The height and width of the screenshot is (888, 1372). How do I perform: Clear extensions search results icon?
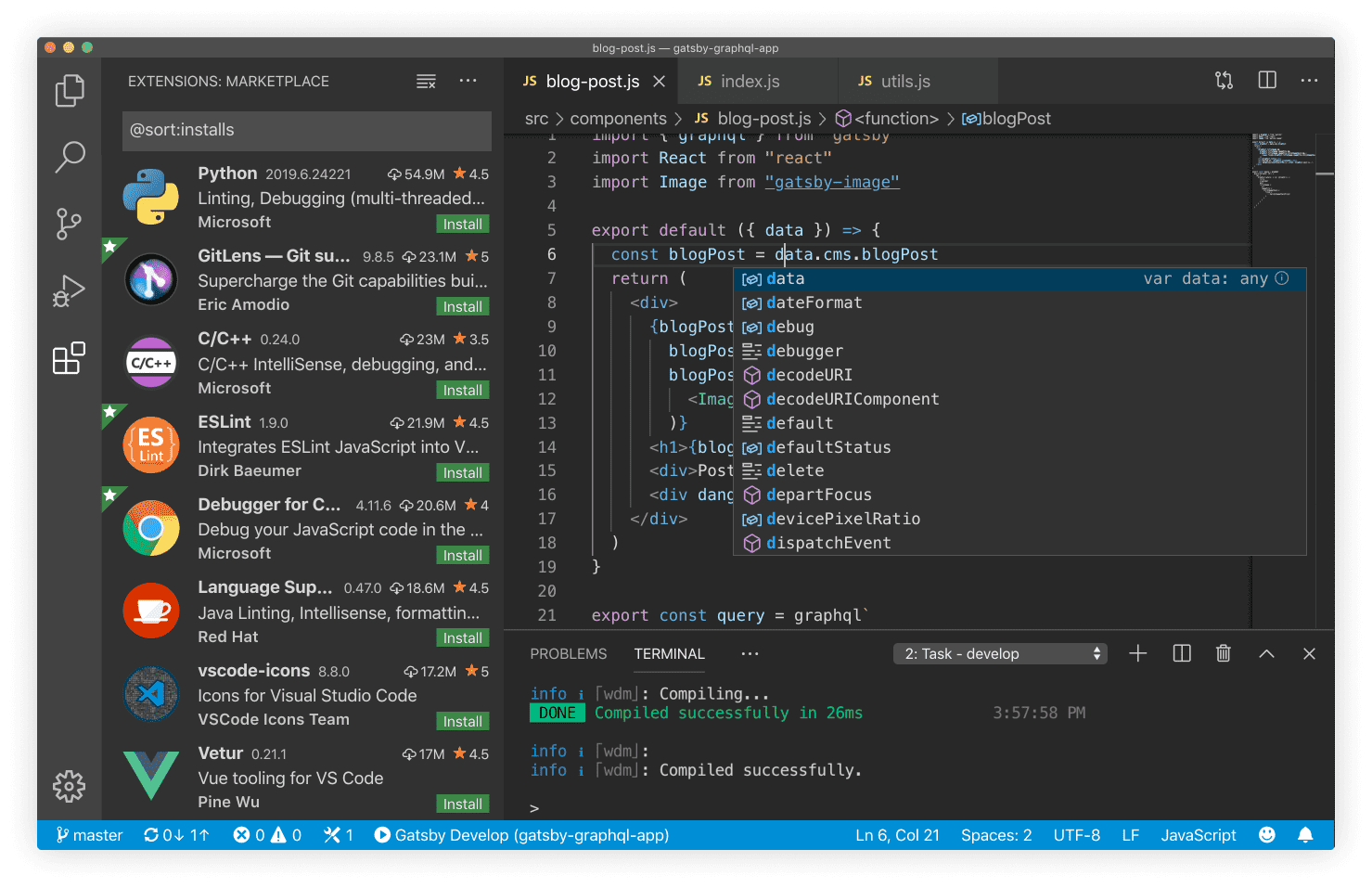[x=426, y=82]
